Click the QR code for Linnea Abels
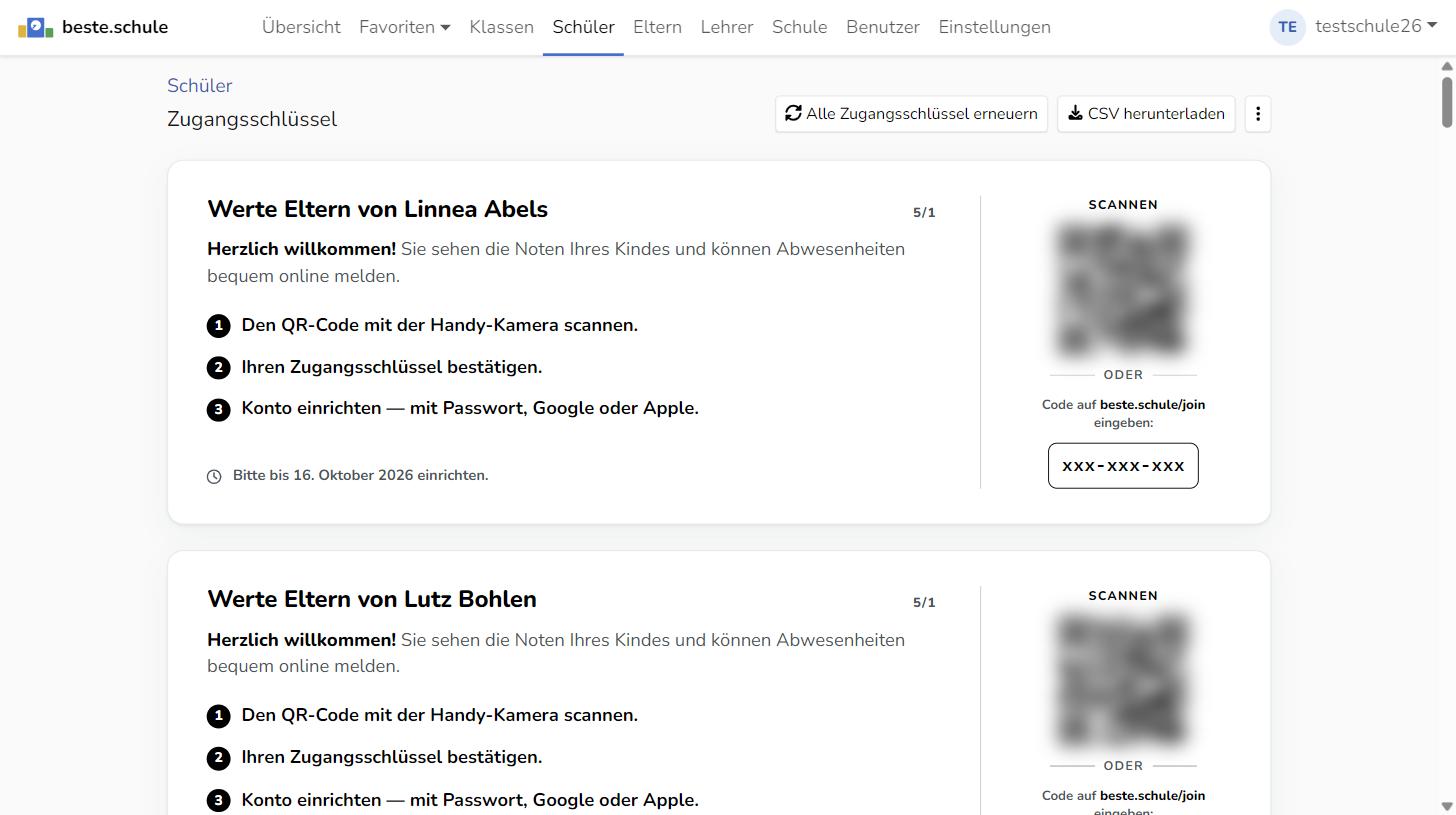The height and width of the screenshot is (815, 1456). point(1123,290)
